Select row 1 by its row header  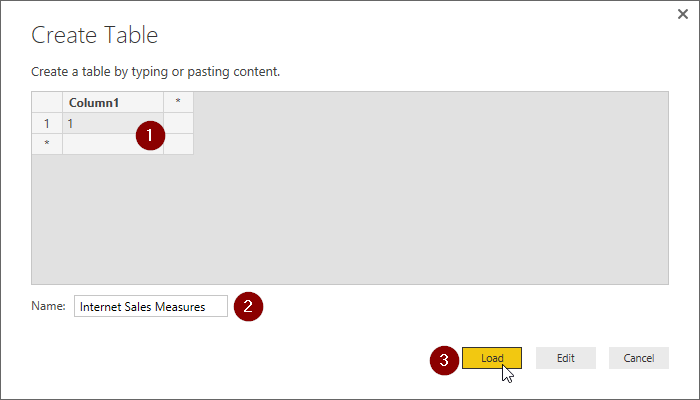47,123
